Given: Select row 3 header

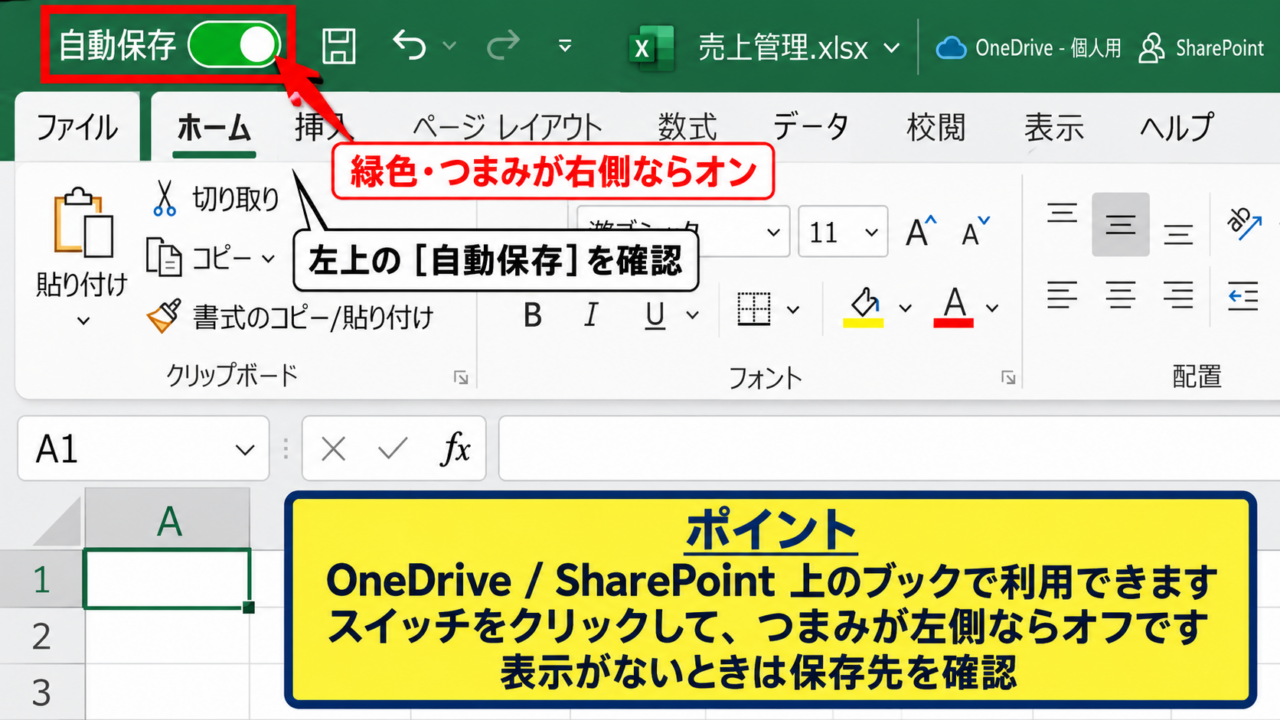Looking at the screenshot, I should [x=42, y=692].
